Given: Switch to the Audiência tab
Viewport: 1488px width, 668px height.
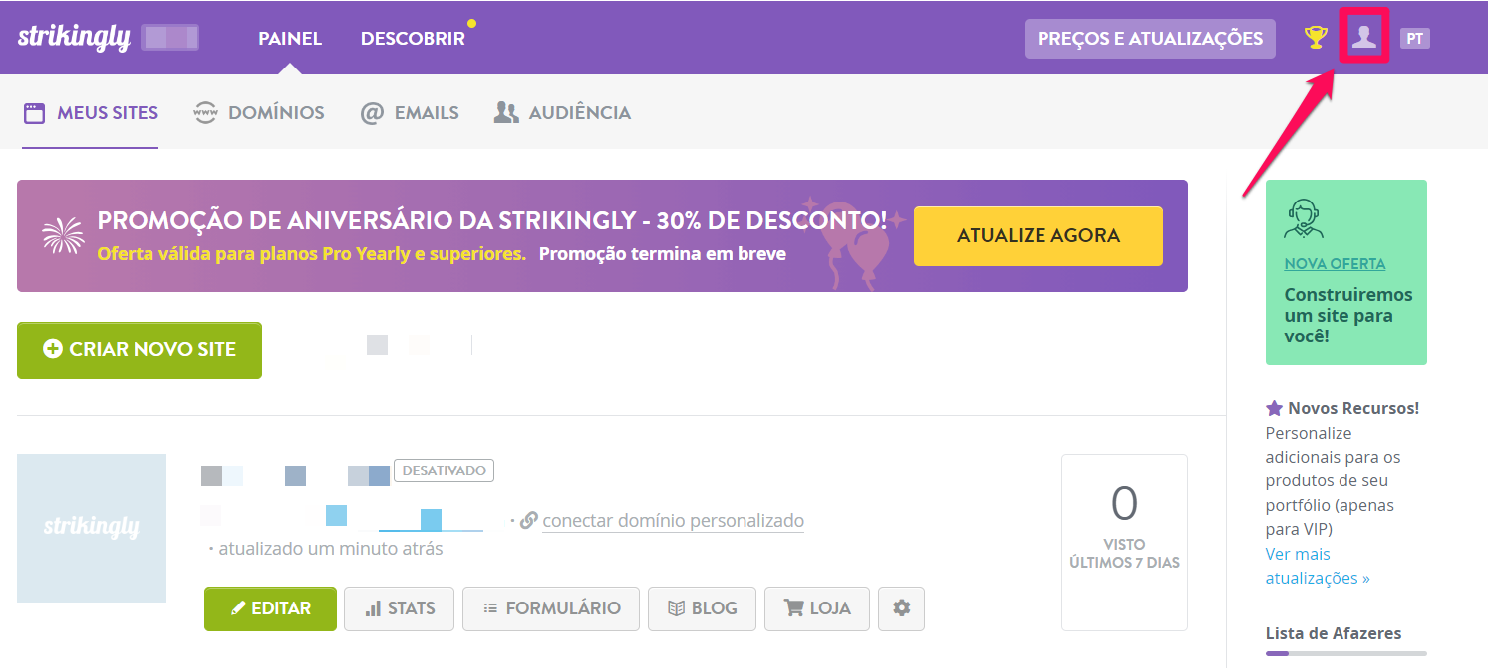Looking at the screenshot, I should point(562,113).
